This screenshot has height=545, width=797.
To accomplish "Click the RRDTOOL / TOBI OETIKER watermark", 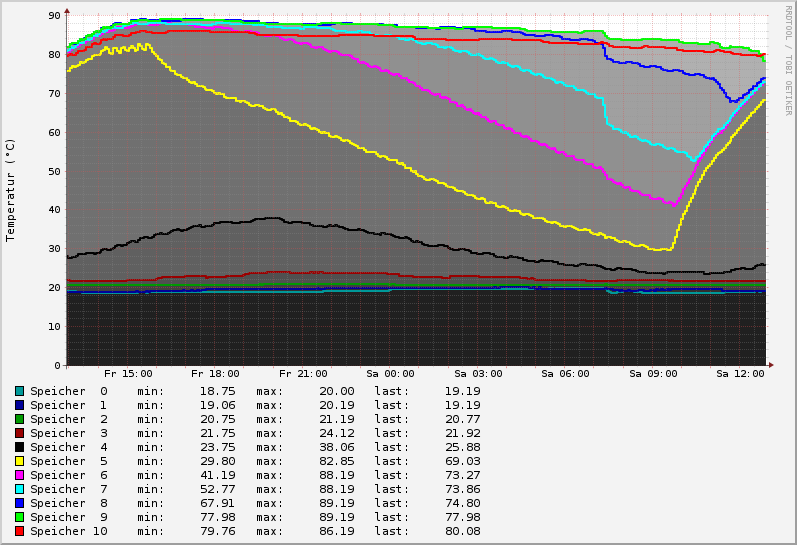I will (x=788, y=60).
